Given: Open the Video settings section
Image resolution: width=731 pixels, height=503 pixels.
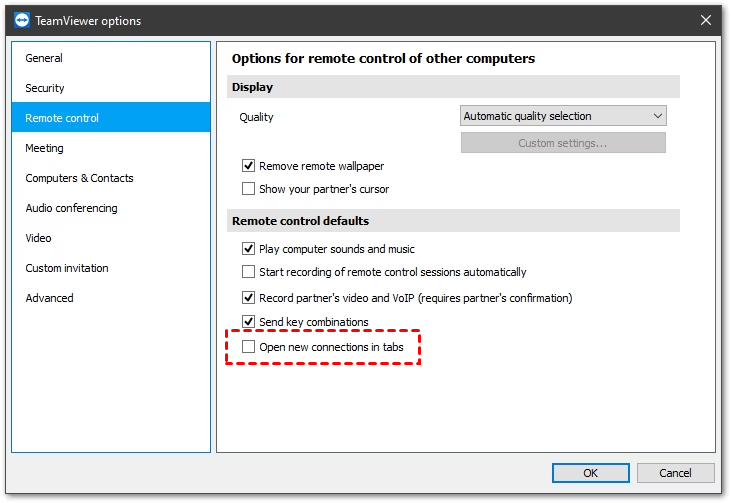Looking at the screenshot, I should pos(38,238).
